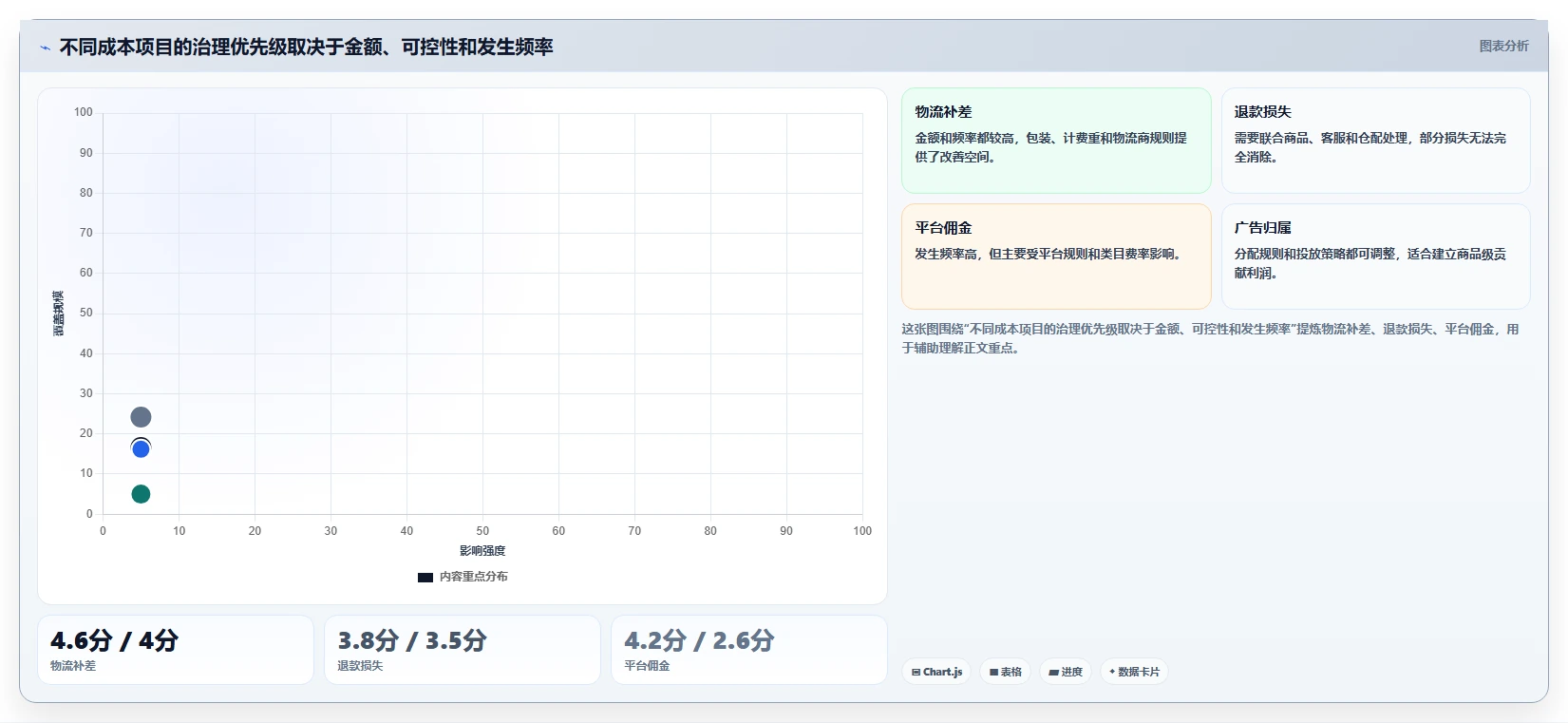Click the 影响强度 x-axis title

coord(482,551)
